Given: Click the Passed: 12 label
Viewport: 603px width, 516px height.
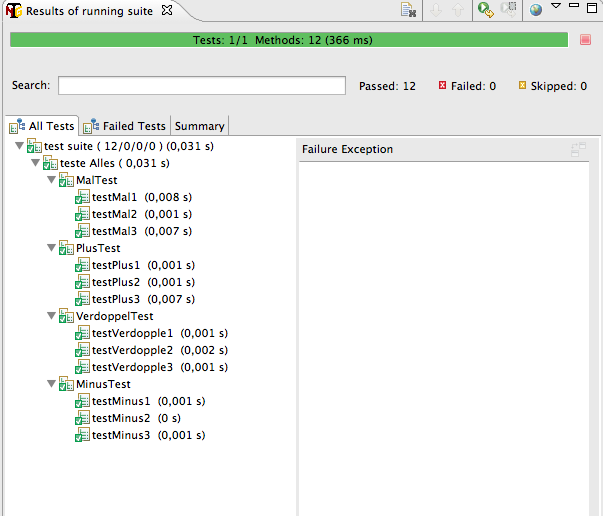Looking at the screenshot, I should [x=387, y=86].
